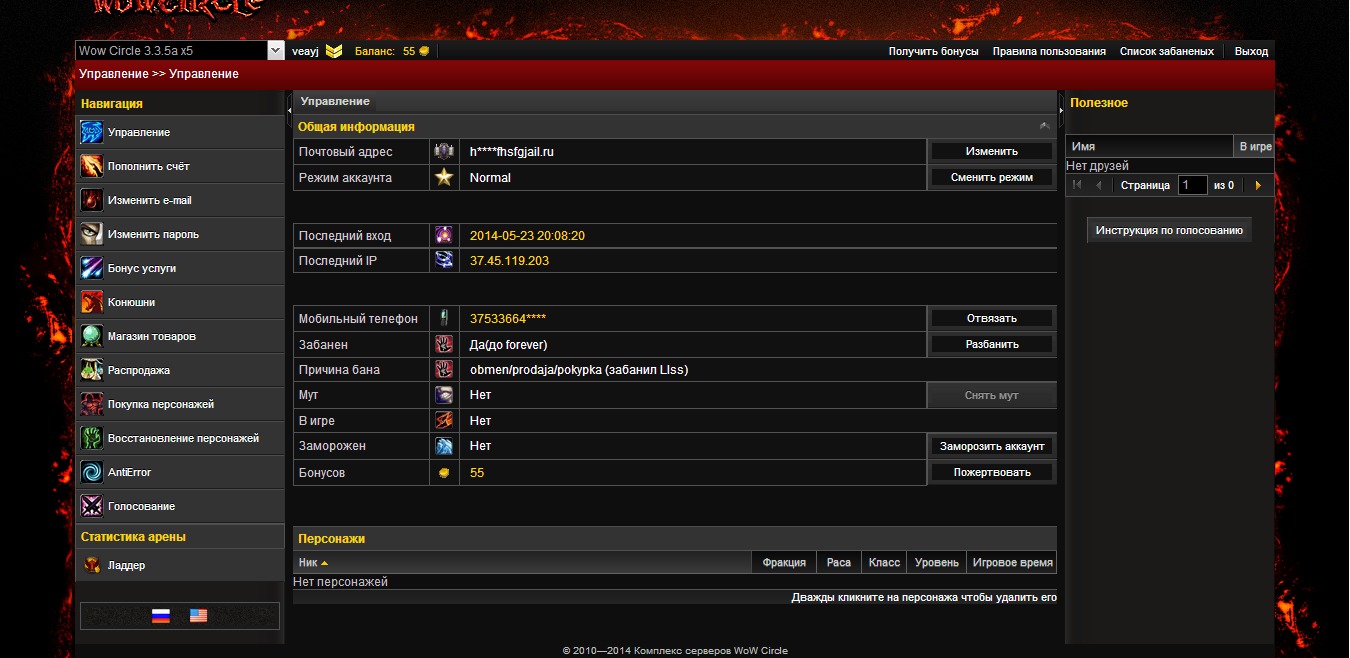
Task: Click the AntiError swirl icon
Action: (x=92, y=472)
